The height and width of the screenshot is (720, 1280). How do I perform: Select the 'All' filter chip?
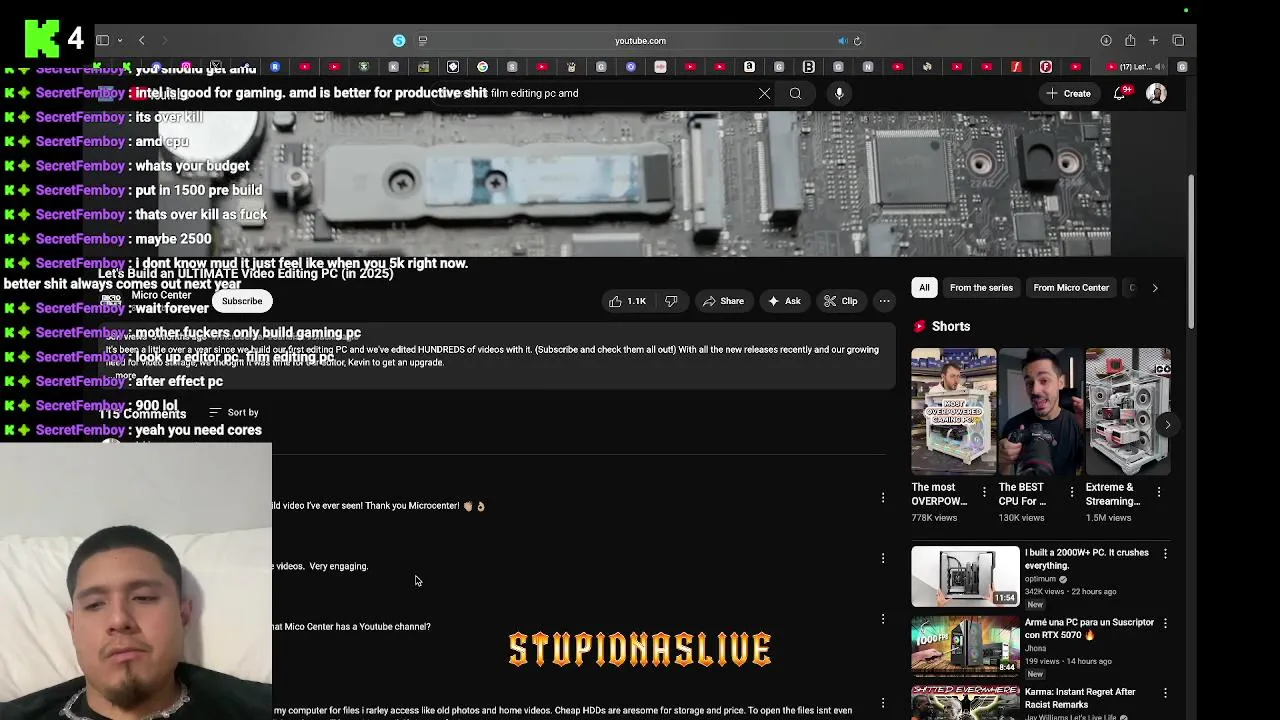tap(924, 288)
